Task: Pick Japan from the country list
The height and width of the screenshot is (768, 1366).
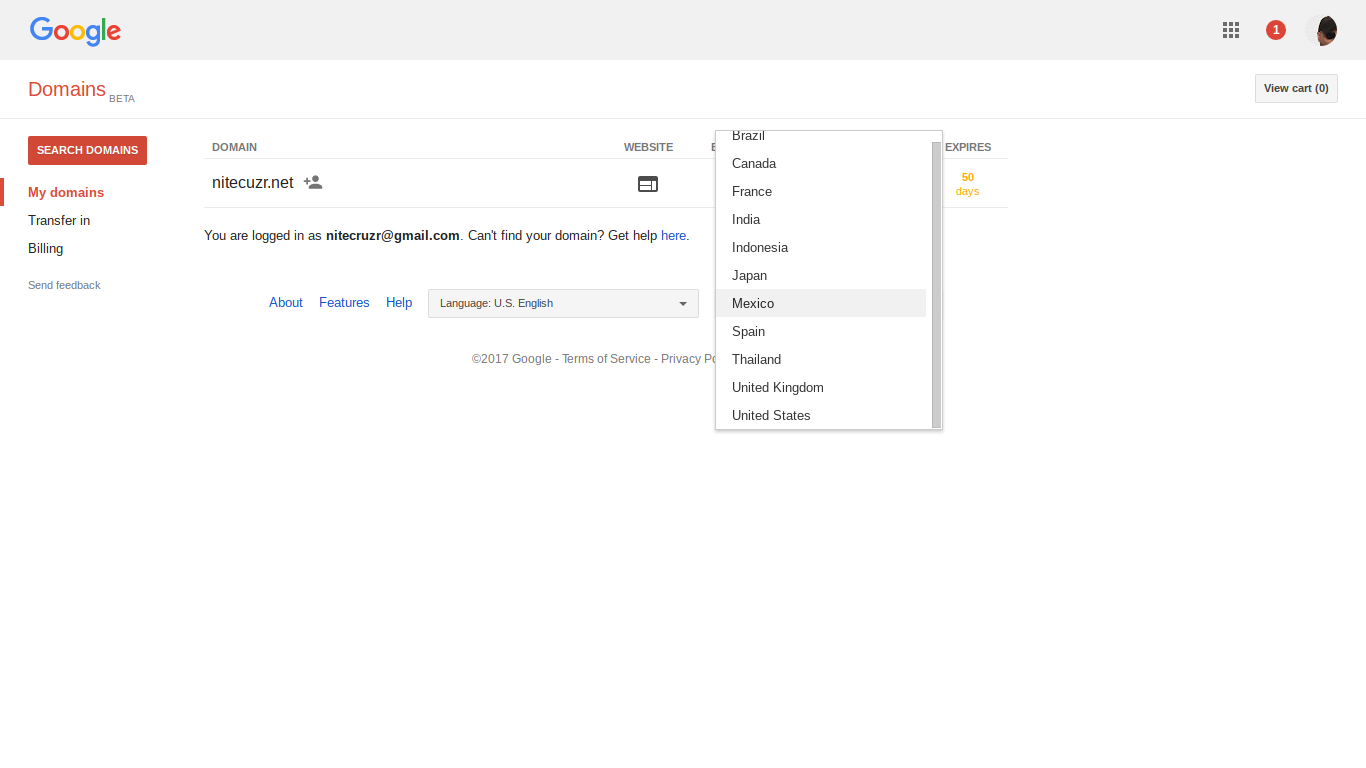Action: point(821,275)
